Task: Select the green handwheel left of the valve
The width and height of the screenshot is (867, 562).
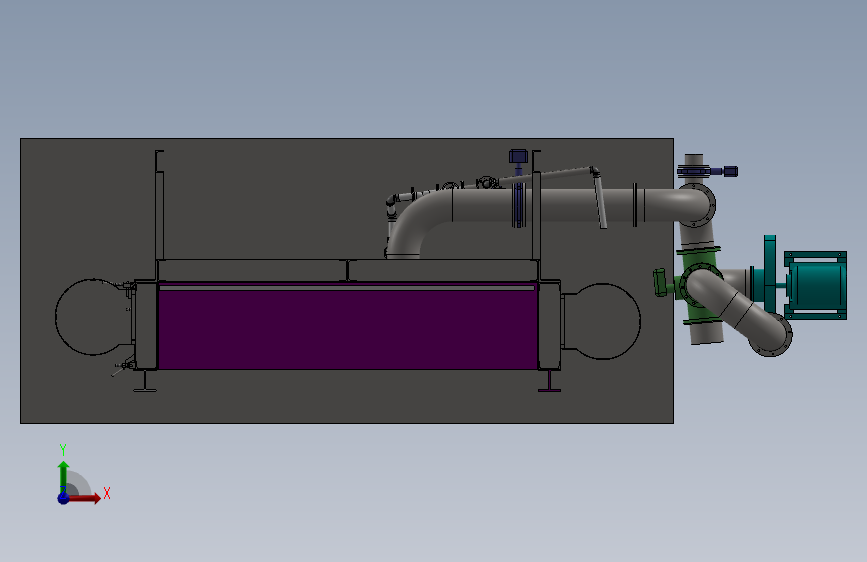Action: 660,282
